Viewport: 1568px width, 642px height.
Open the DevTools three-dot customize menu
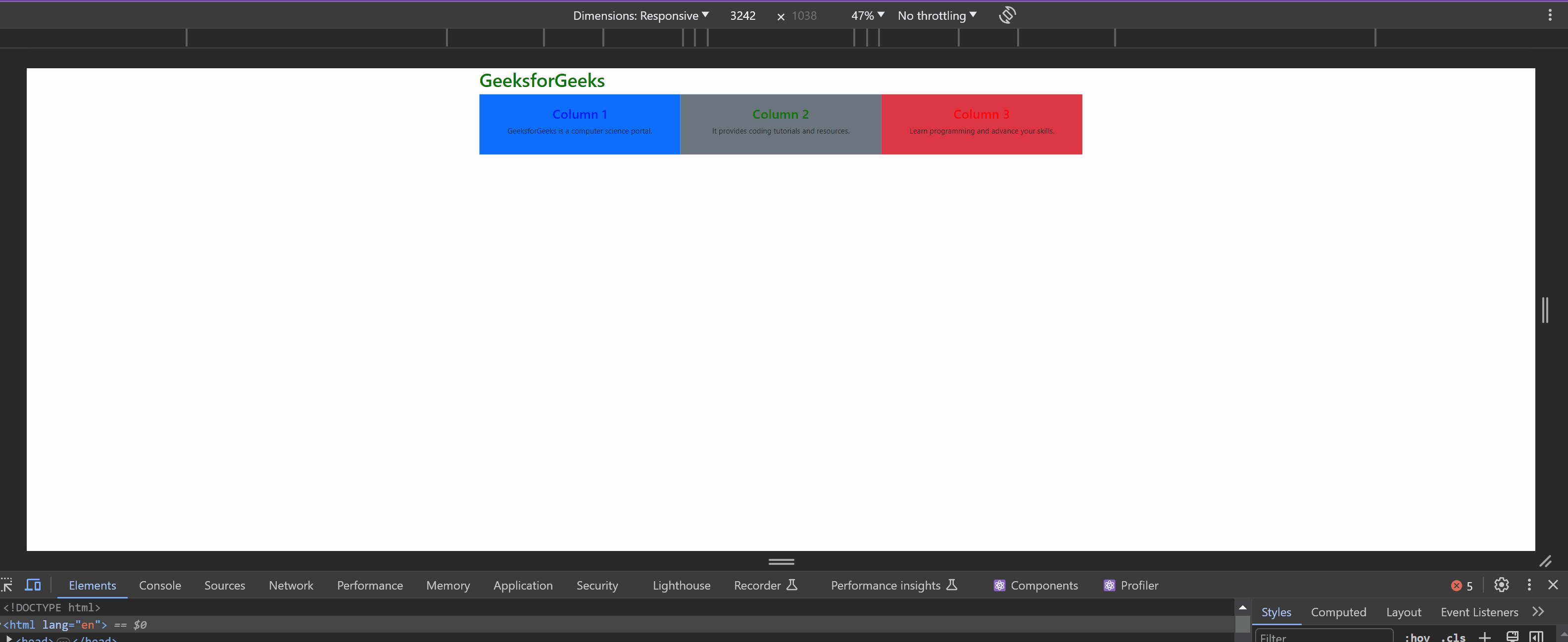(1528, 585)
